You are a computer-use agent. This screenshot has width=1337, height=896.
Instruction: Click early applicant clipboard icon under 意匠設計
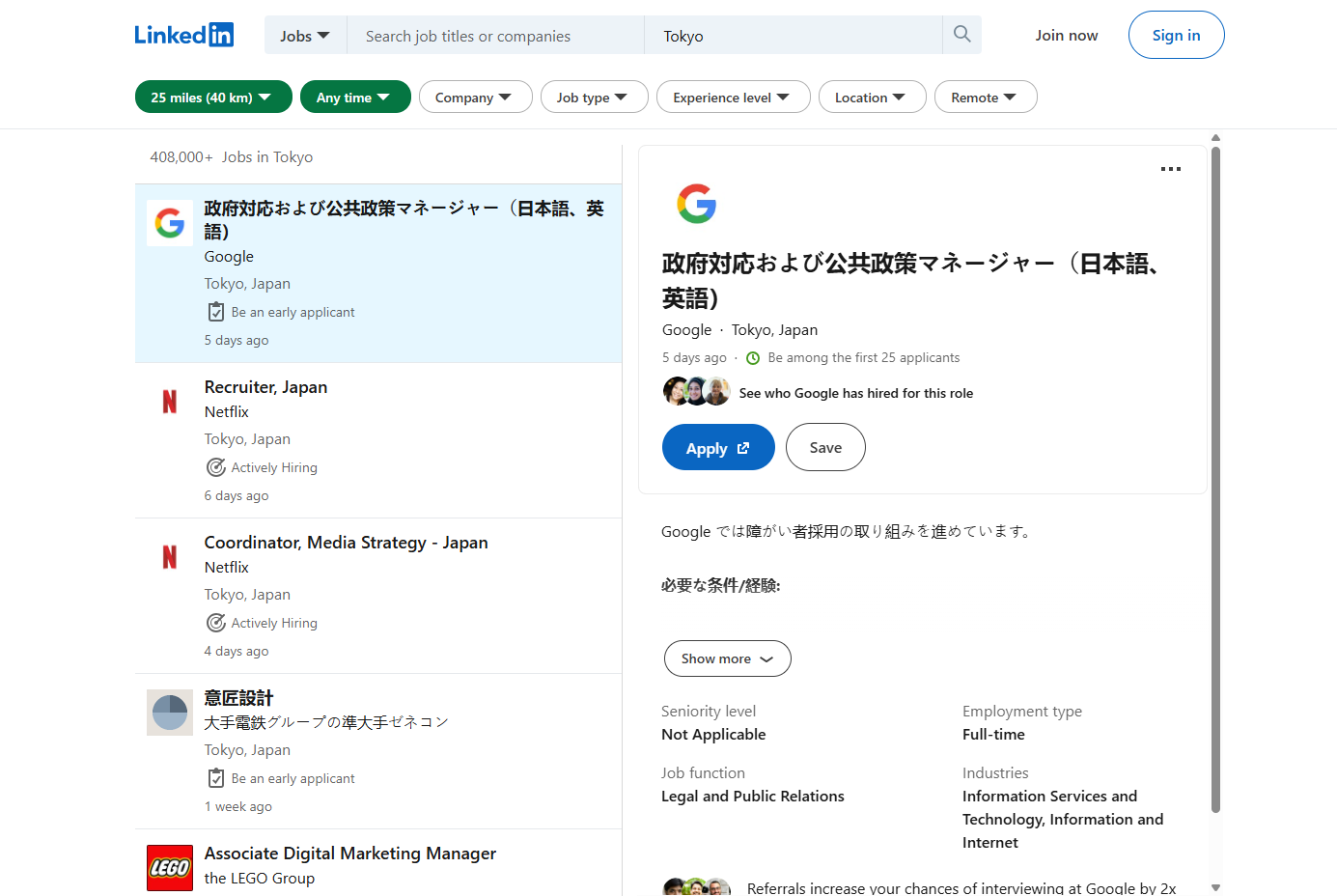click(x=216, y=778)
